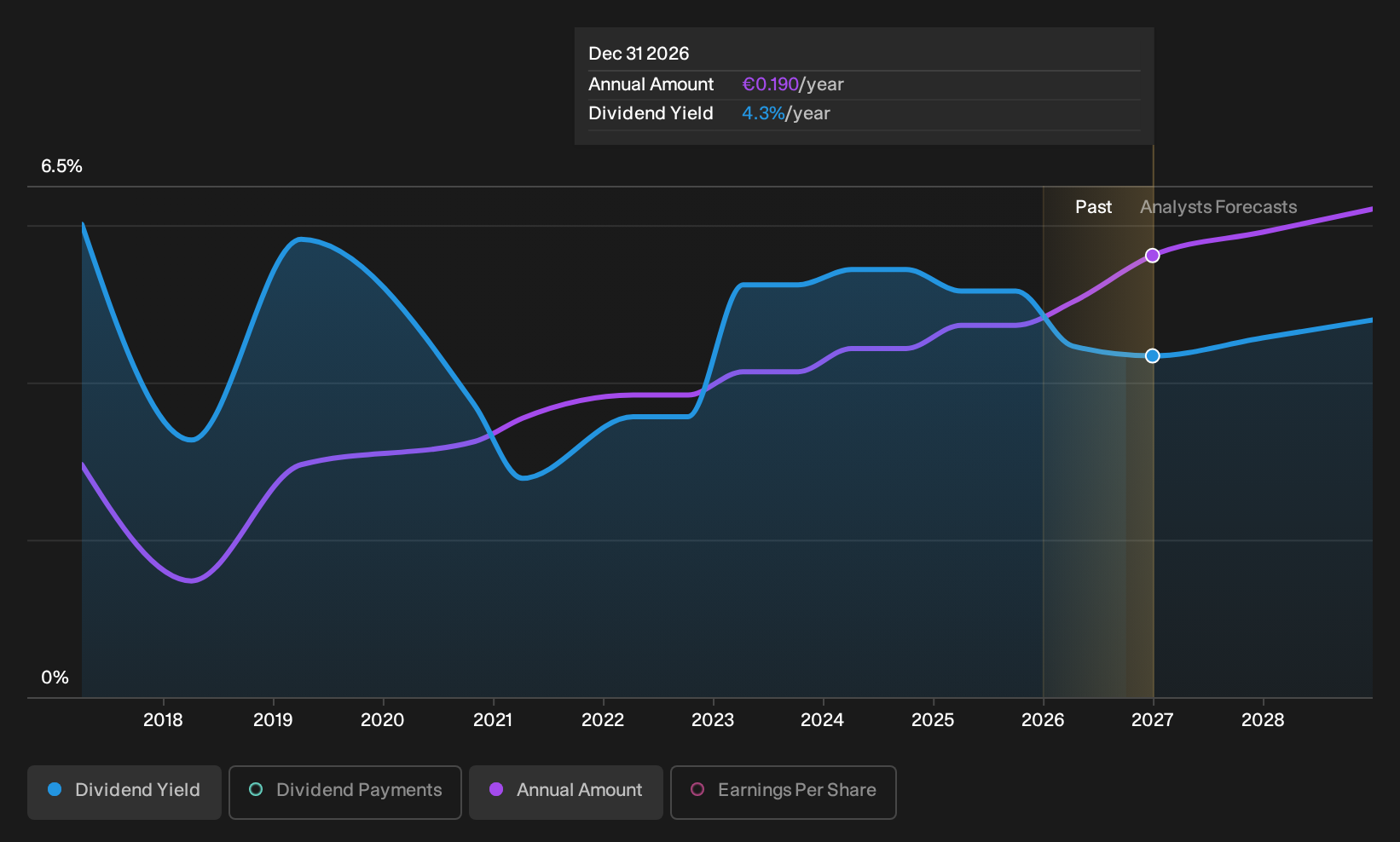This screenshot has width=1400, height=842.
Task: Click the 4.3%/year tooltip value
Action: tap(786, 113)
